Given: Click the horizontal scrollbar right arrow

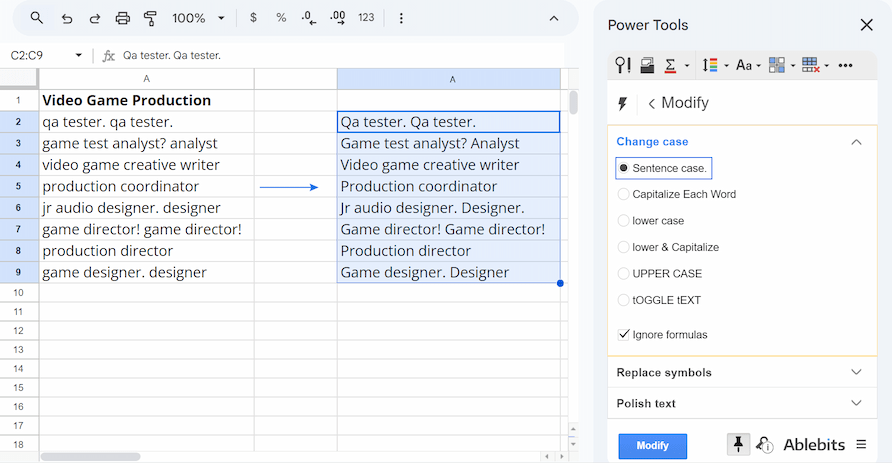Looking at the screenshot, I should [561, 457].
